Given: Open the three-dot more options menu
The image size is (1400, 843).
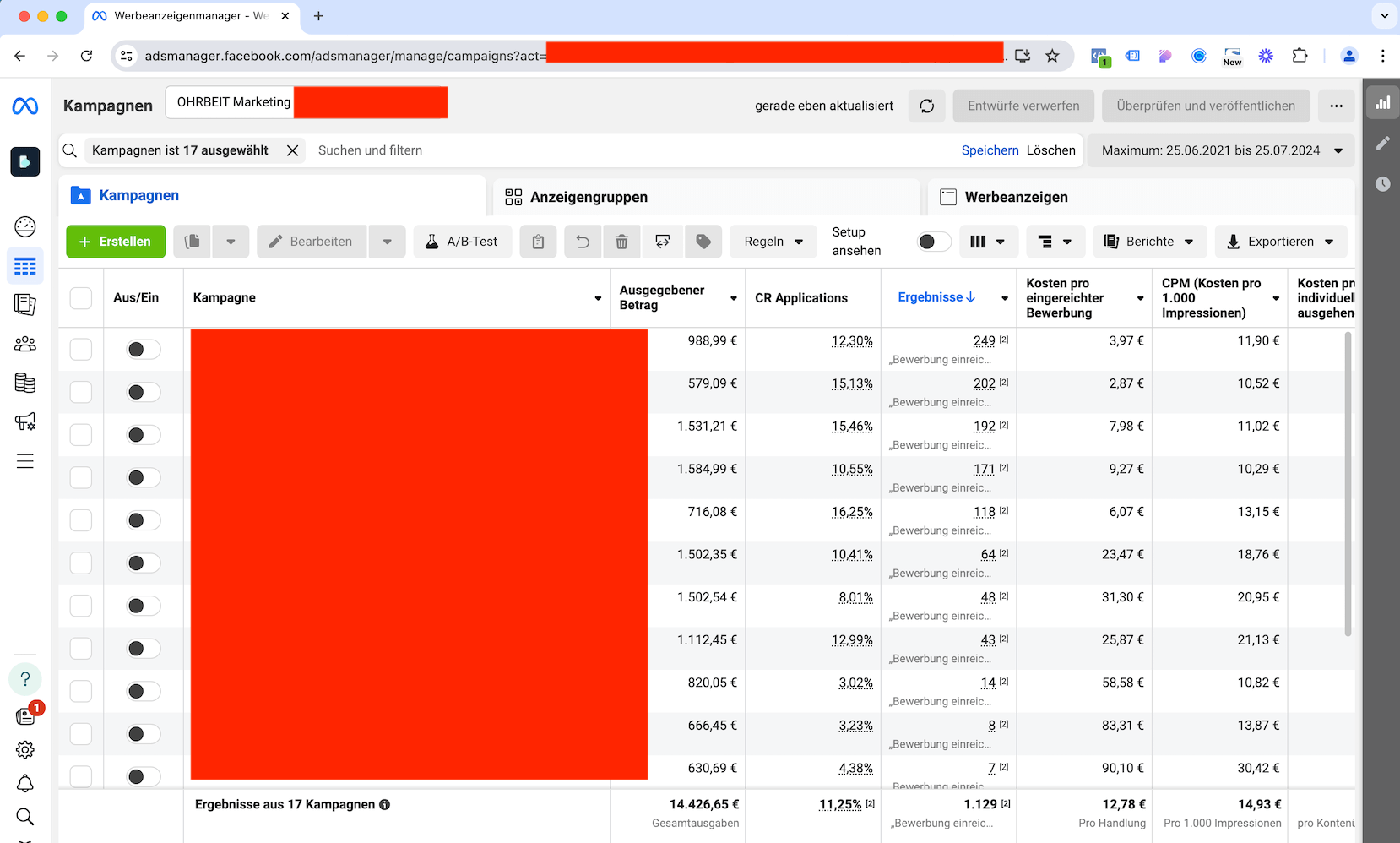Looking at the screenshot, I should pyautogui.click(x=1336, y=106).
